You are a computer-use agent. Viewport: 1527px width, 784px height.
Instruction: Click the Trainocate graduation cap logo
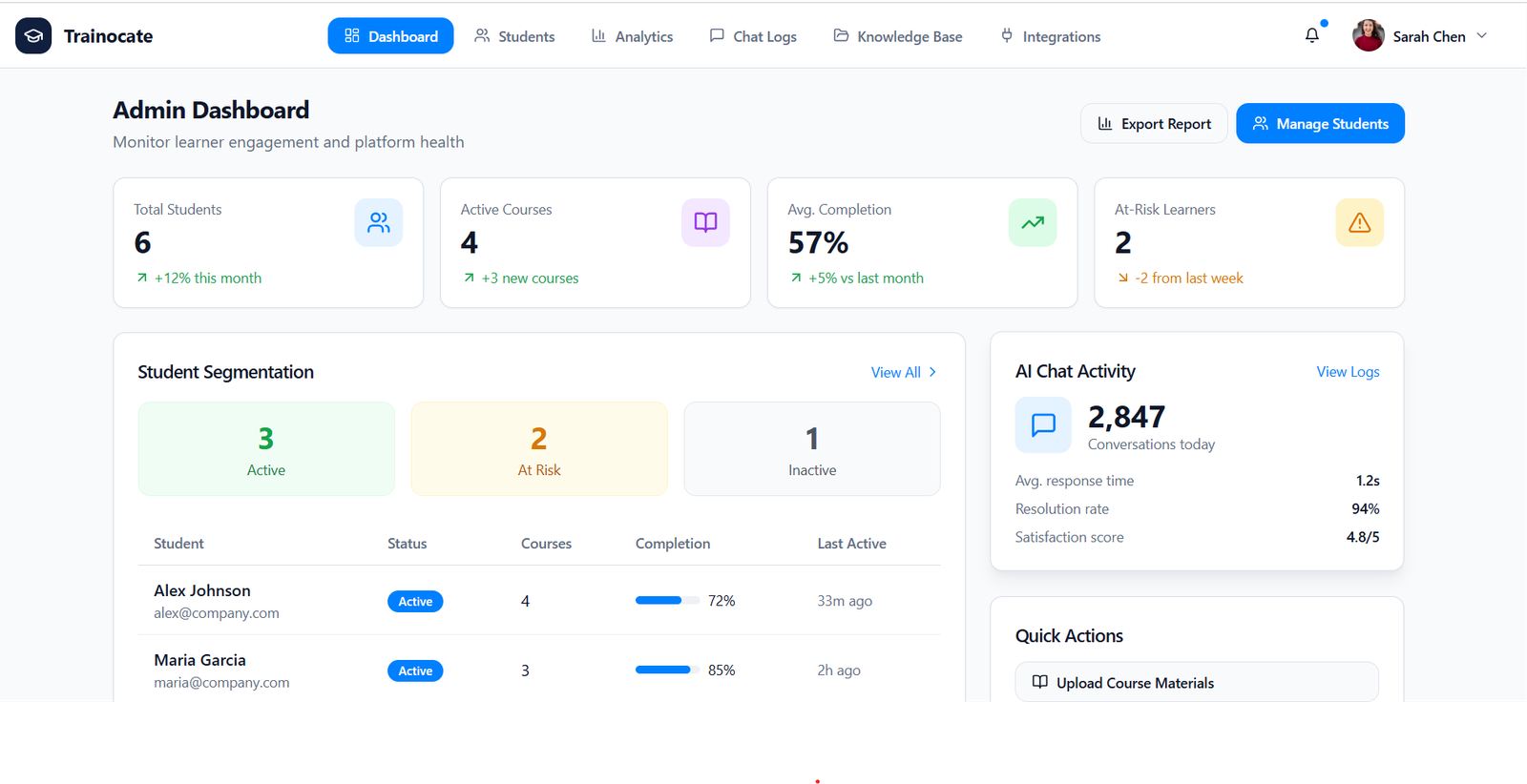point(33,36)
